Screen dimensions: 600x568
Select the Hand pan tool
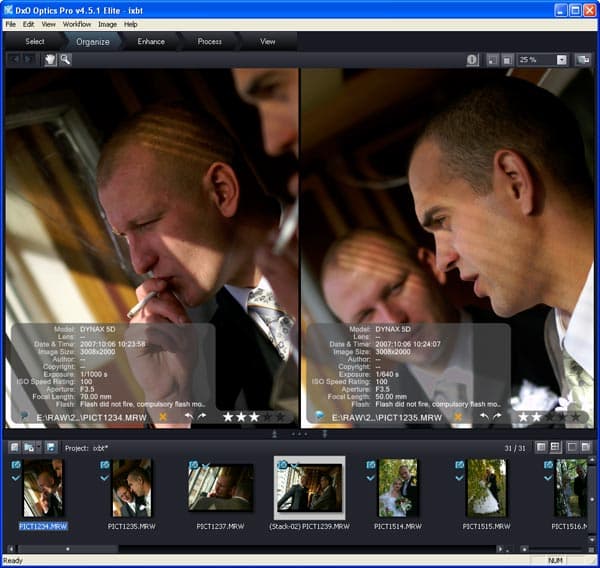pyautogui.click(x=50, y=59)
